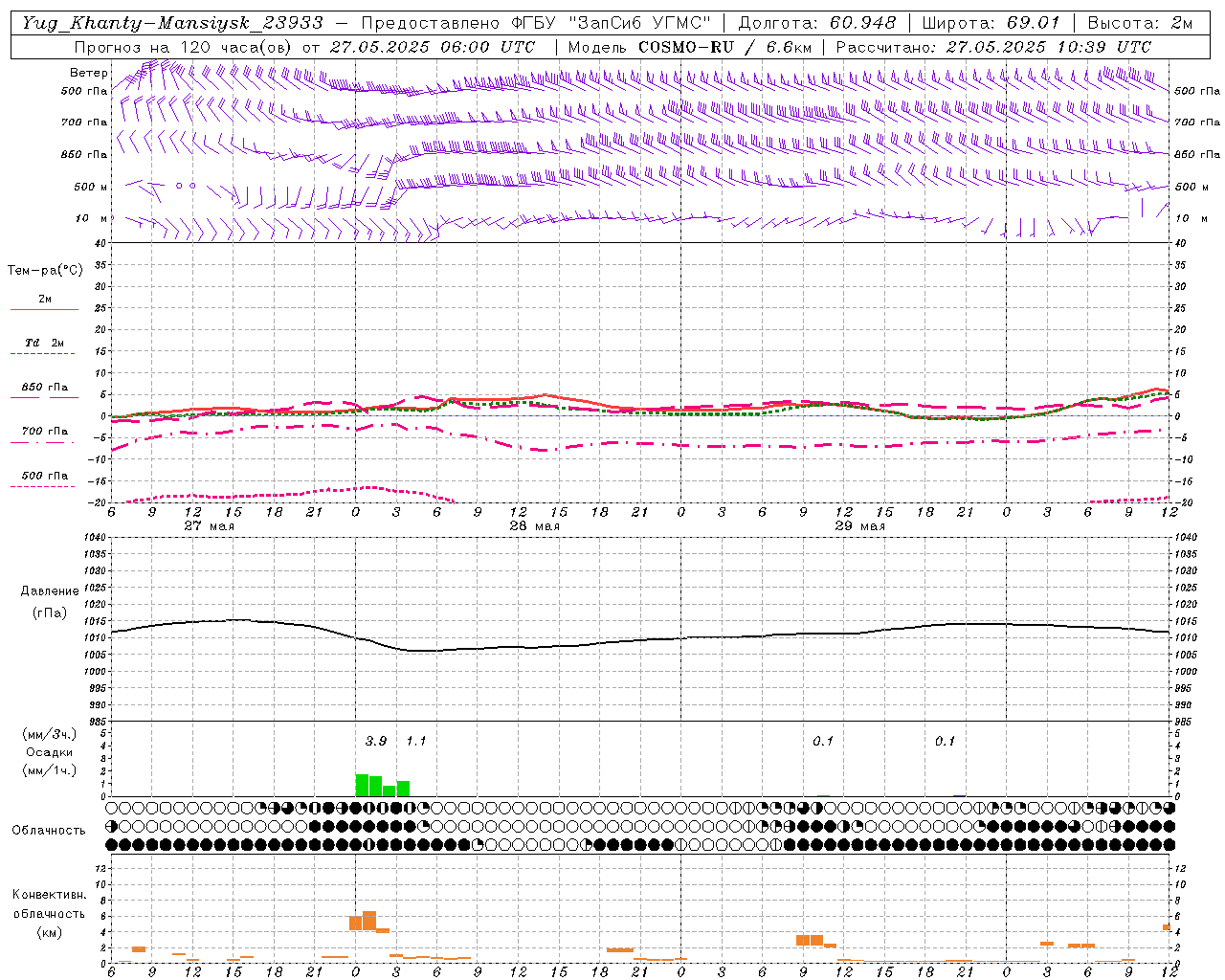The width and height of the screenshot is (1225, 980).
Task: Select the Прогноз на 120 часа(ов) text
Action: pos(185,47)
